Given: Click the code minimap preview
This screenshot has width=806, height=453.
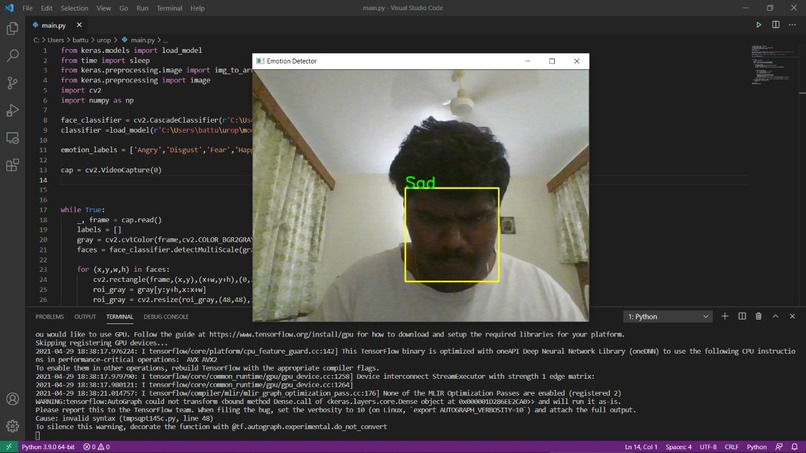Looking at the screenshot, I should coord(773,65).
